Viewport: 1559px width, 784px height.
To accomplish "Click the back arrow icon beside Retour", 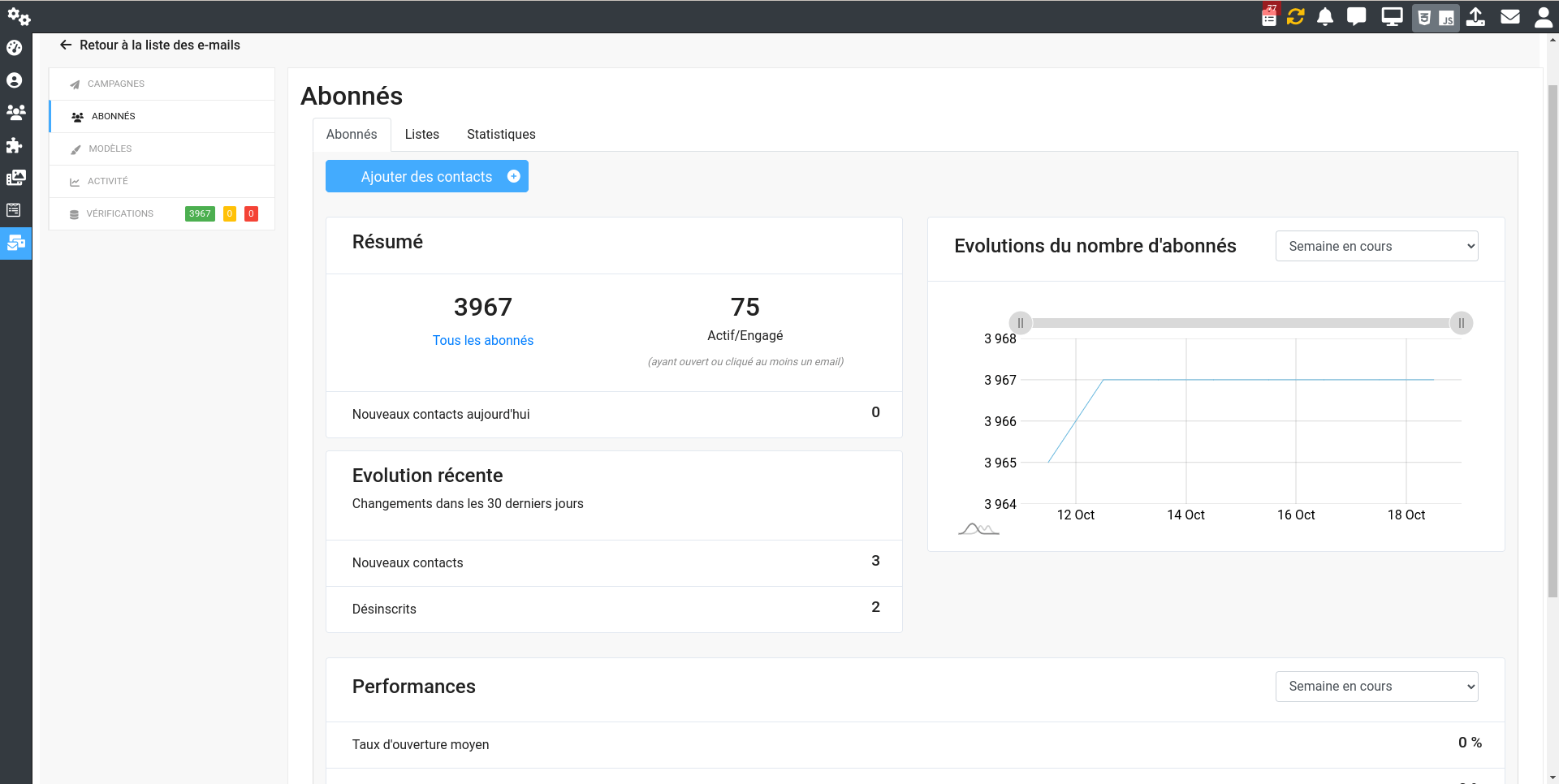I will coord(66,45).
